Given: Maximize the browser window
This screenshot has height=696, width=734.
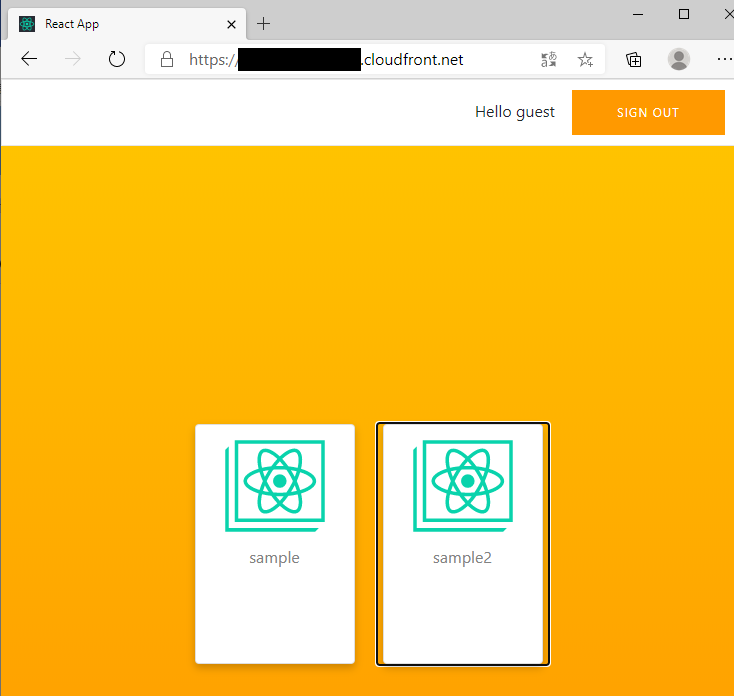Looking at the screenshot, I should click(x=683, y=15).
